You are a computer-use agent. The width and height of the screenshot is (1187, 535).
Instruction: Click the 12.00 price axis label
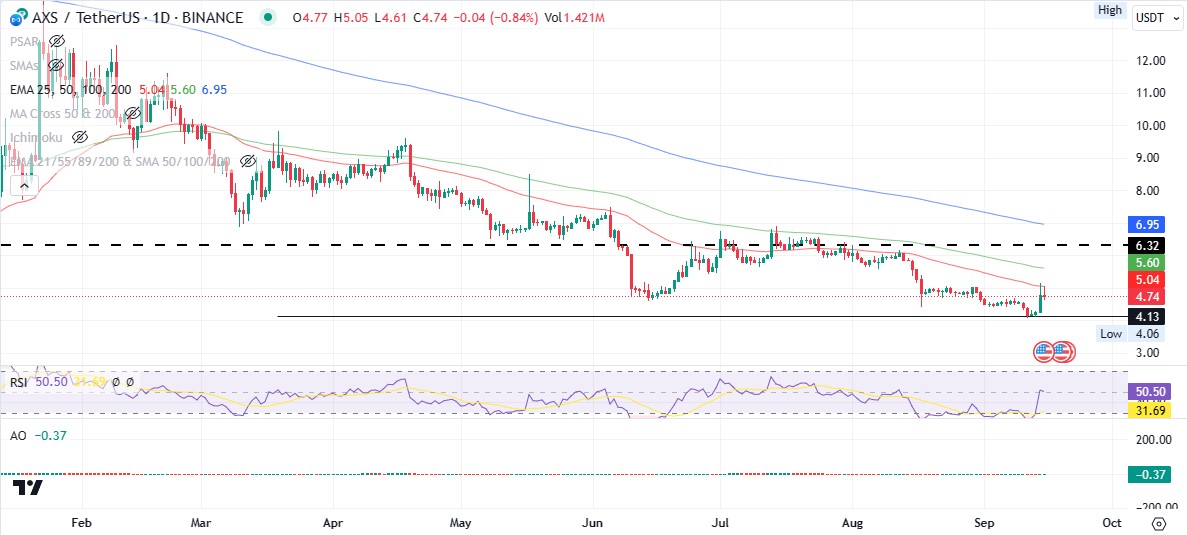click(x=1148, y=60)
